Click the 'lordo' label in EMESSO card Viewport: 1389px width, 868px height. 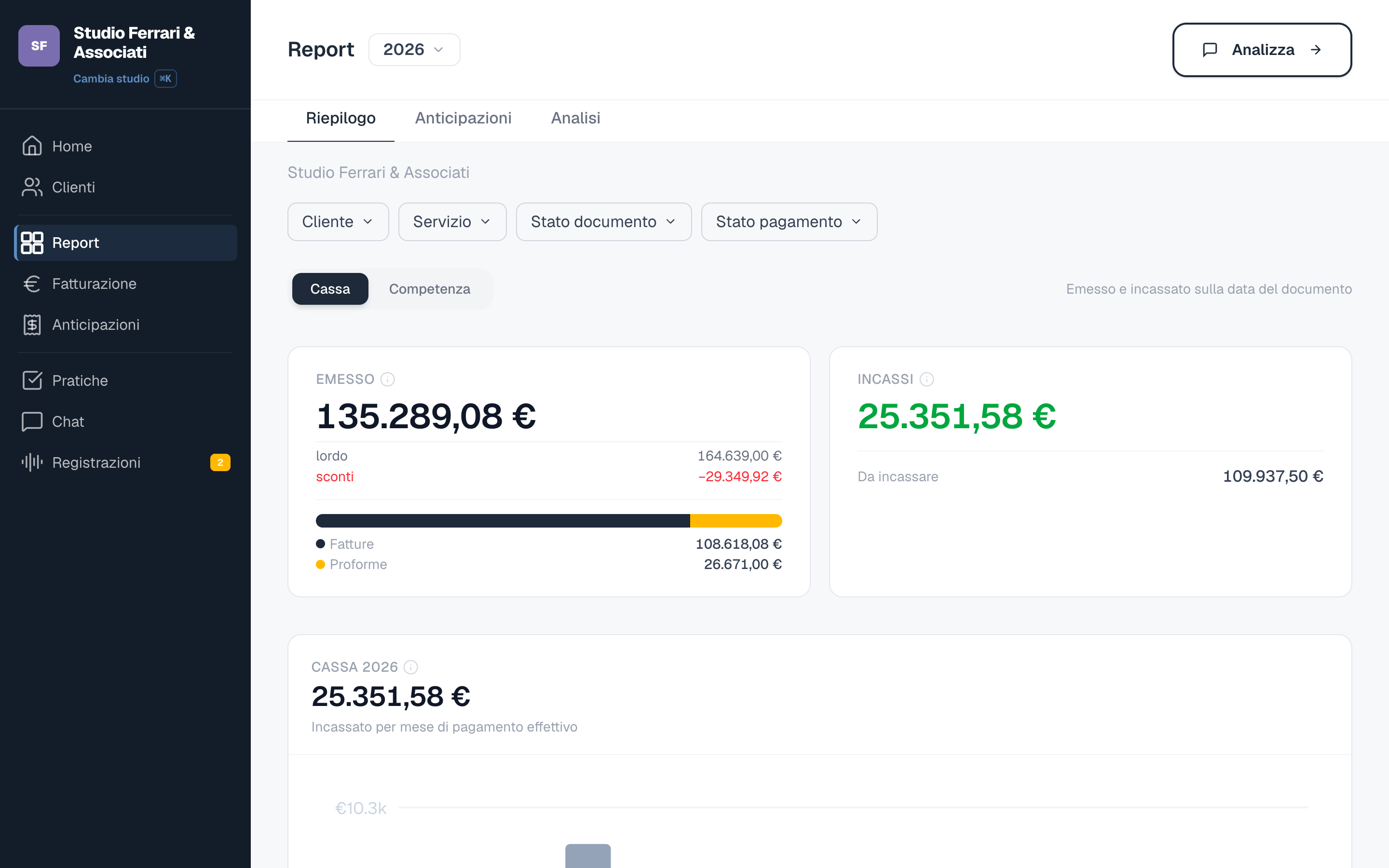[332, 456]
